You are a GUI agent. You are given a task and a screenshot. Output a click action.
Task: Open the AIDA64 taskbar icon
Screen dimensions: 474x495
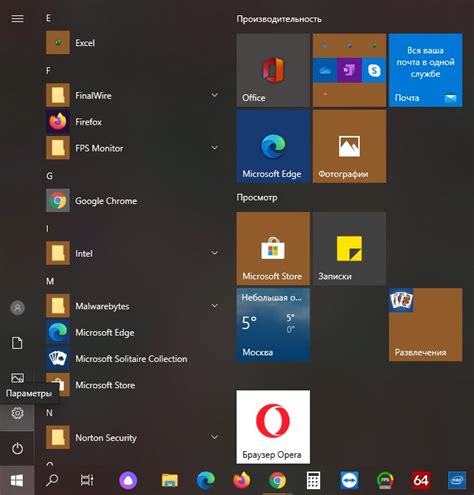tap(421, 480)
